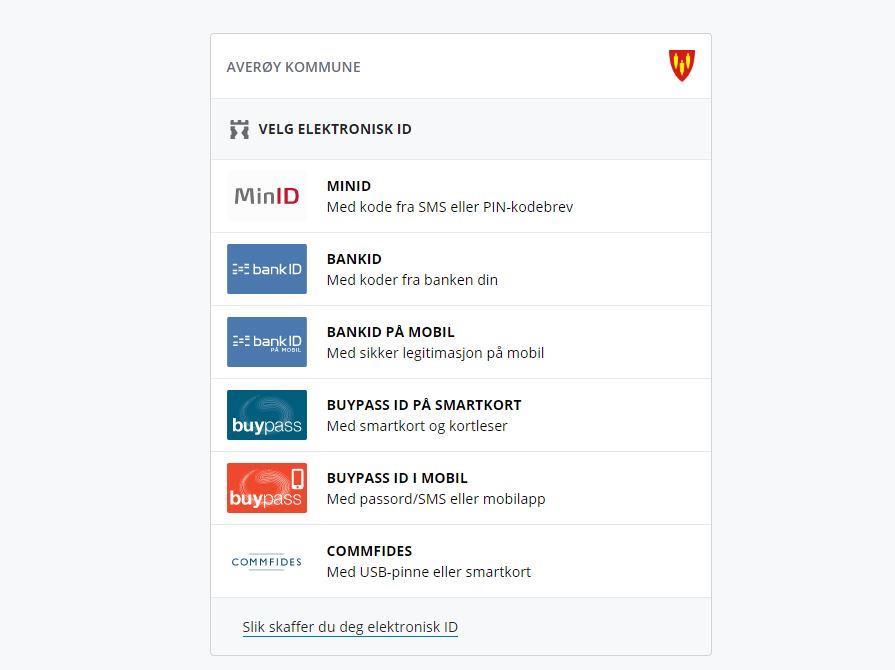Image resolution: width=895 pixels, height=670 pixels.
Task: Click 'Med sikker legitimasjon på mobil' description
Action: pos(435,353)
